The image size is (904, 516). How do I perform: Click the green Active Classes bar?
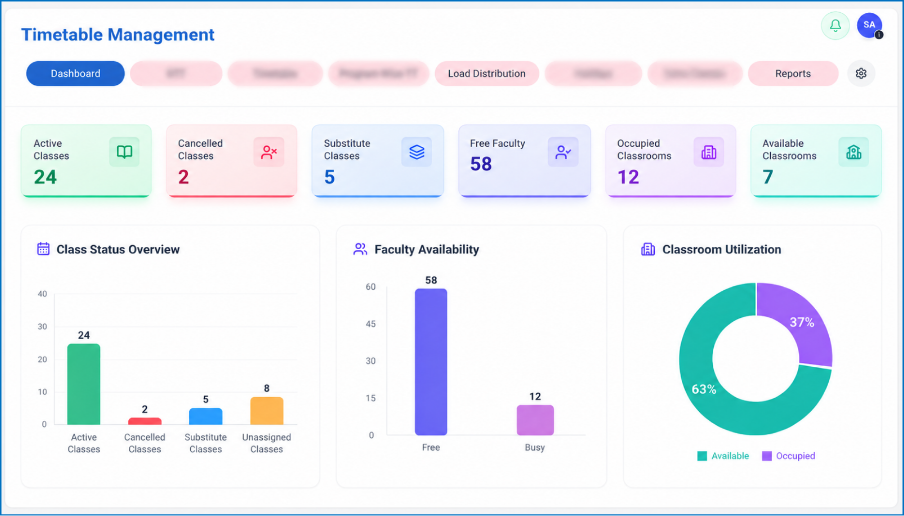click(x=84, y=384)
